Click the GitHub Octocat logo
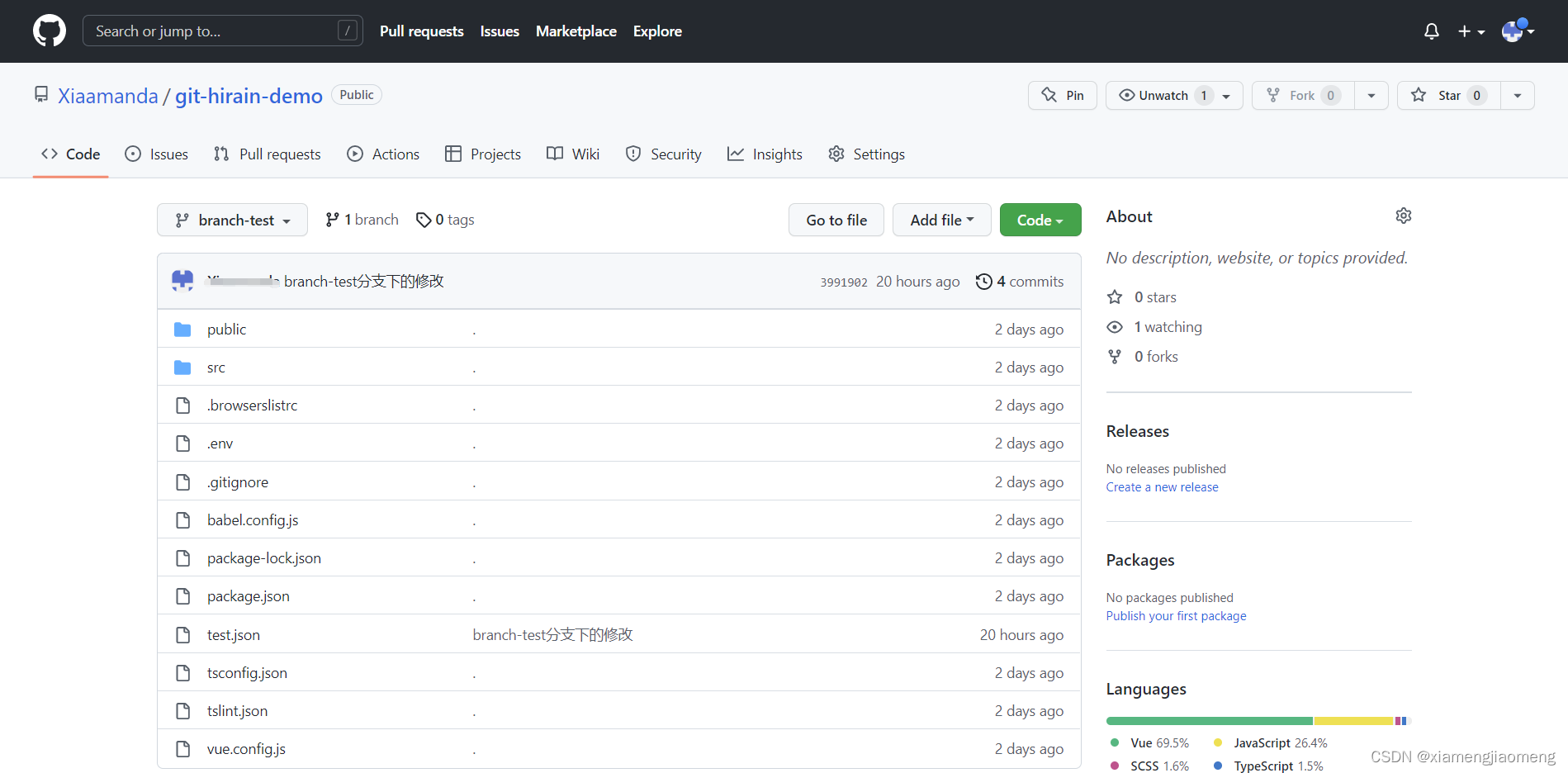1568x773 pixels. 50,31
